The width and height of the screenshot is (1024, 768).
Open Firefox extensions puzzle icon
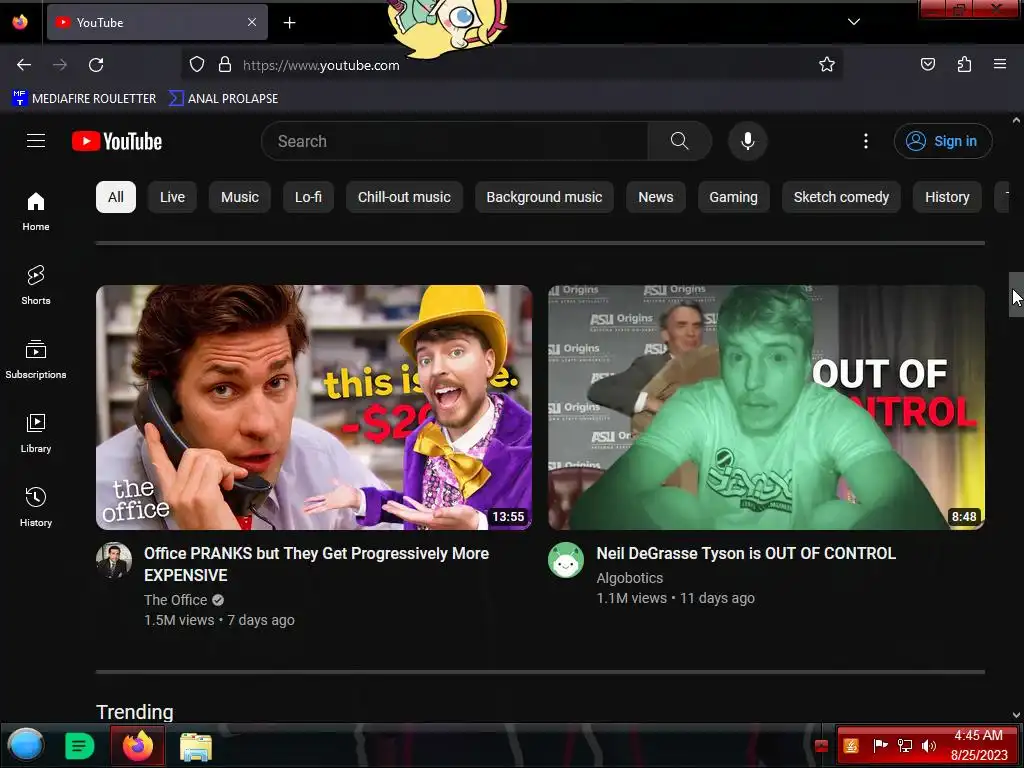click(964, 64)
